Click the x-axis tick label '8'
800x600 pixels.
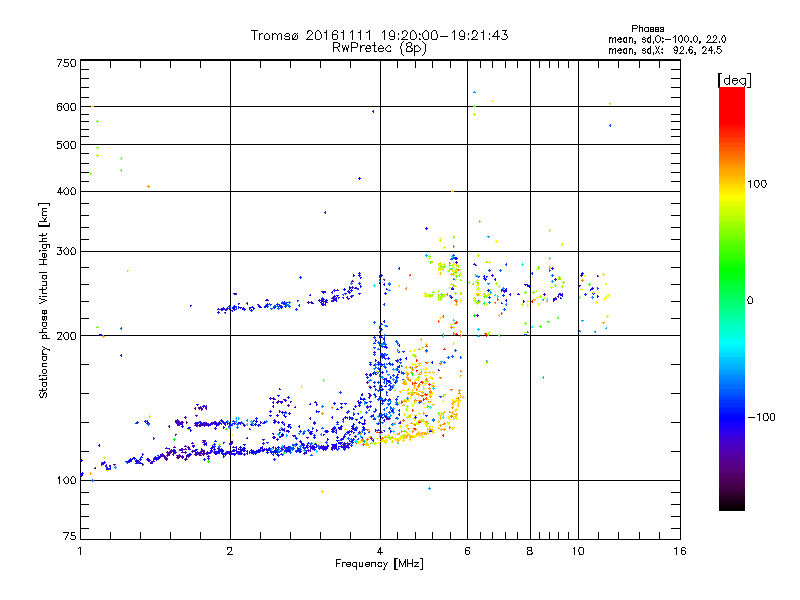[530, 551]
